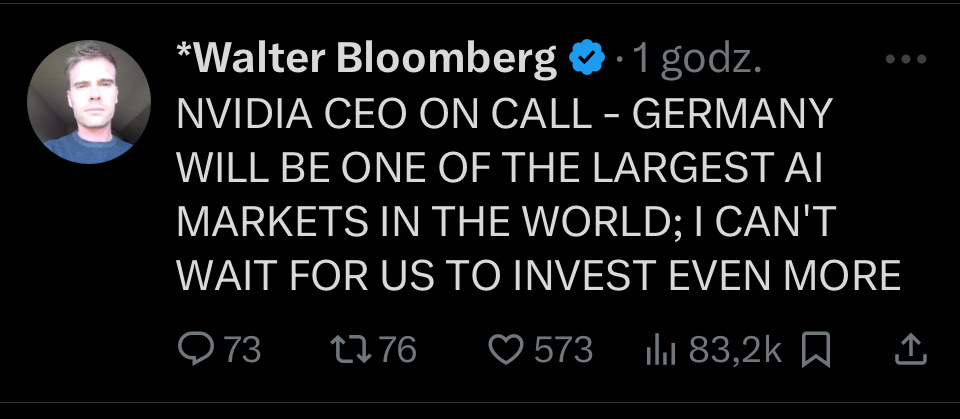Screen dimensions: 960x419
Task: Click the 83,2k views count
Action: point(735,349)
